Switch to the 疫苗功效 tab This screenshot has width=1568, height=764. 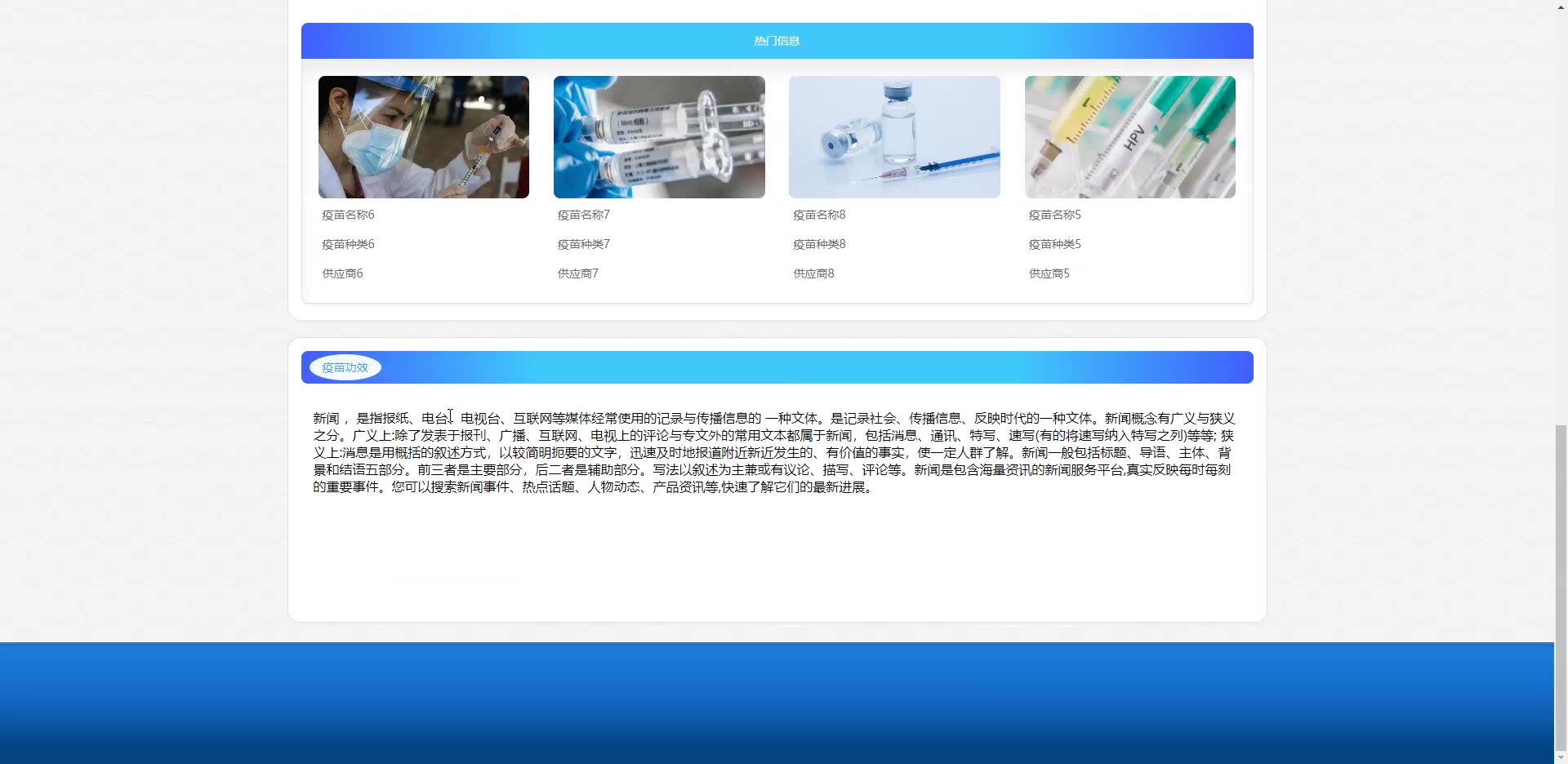tap(345, 367)
